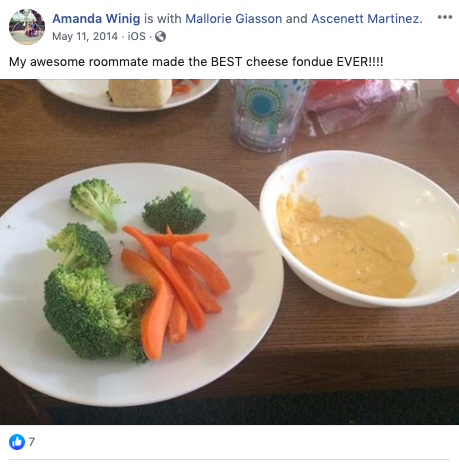The height and width of the screenshot is (469, 459).
Task: Click the blue thumbs-up like reaction icon
Action: (17, 442)
